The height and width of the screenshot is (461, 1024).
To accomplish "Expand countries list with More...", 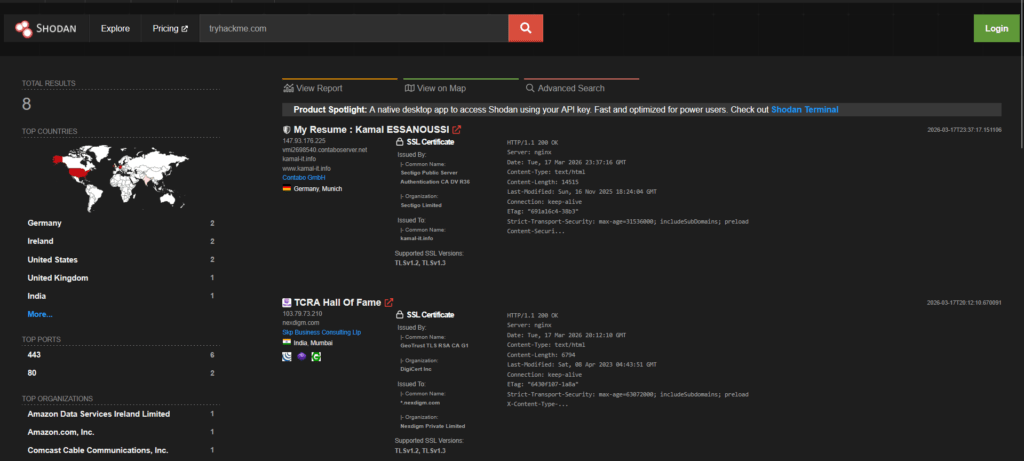I will [40, 314].
